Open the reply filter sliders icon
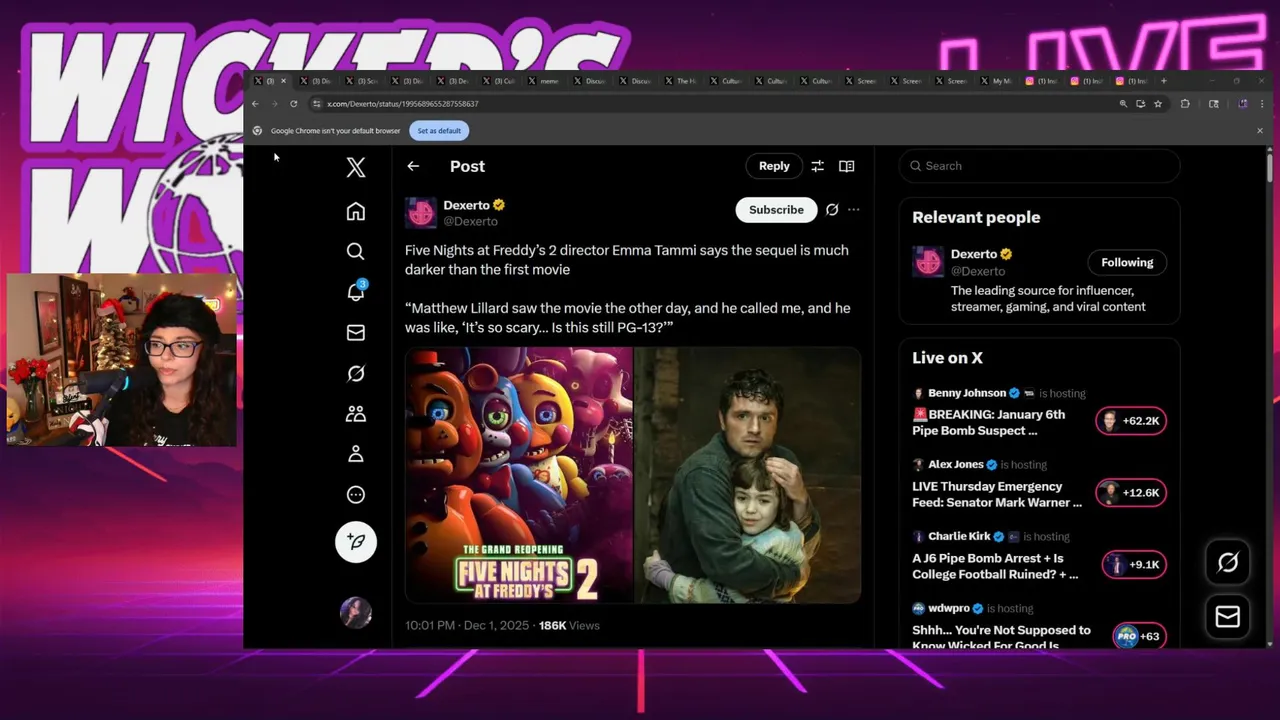This screenshot has height=720, width=1280. [x=817, y=166]
